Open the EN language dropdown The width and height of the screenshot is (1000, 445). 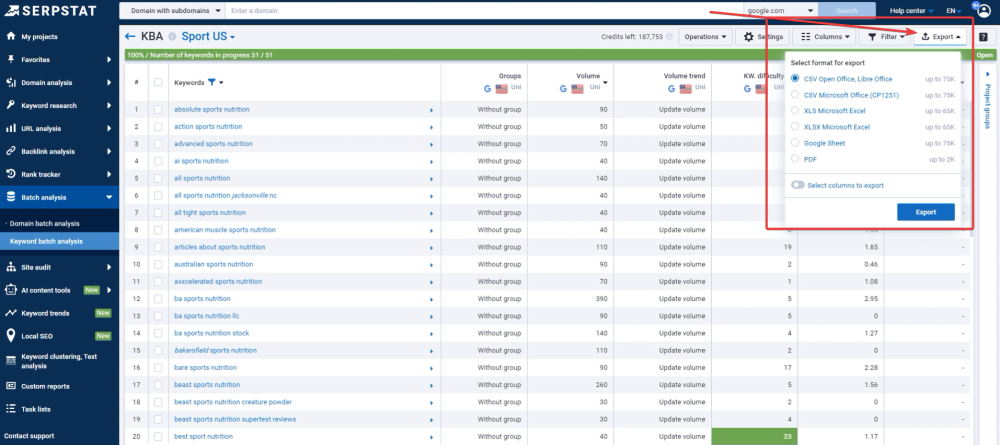point(953,11)
